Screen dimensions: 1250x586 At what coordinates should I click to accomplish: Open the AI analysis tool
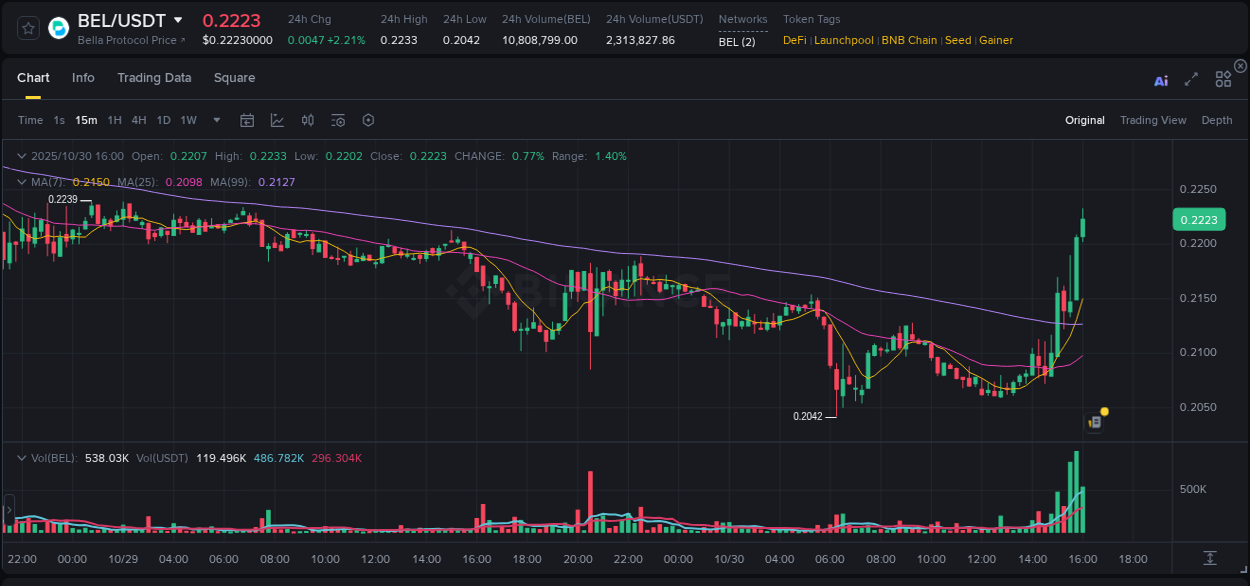click(1161, 79)
